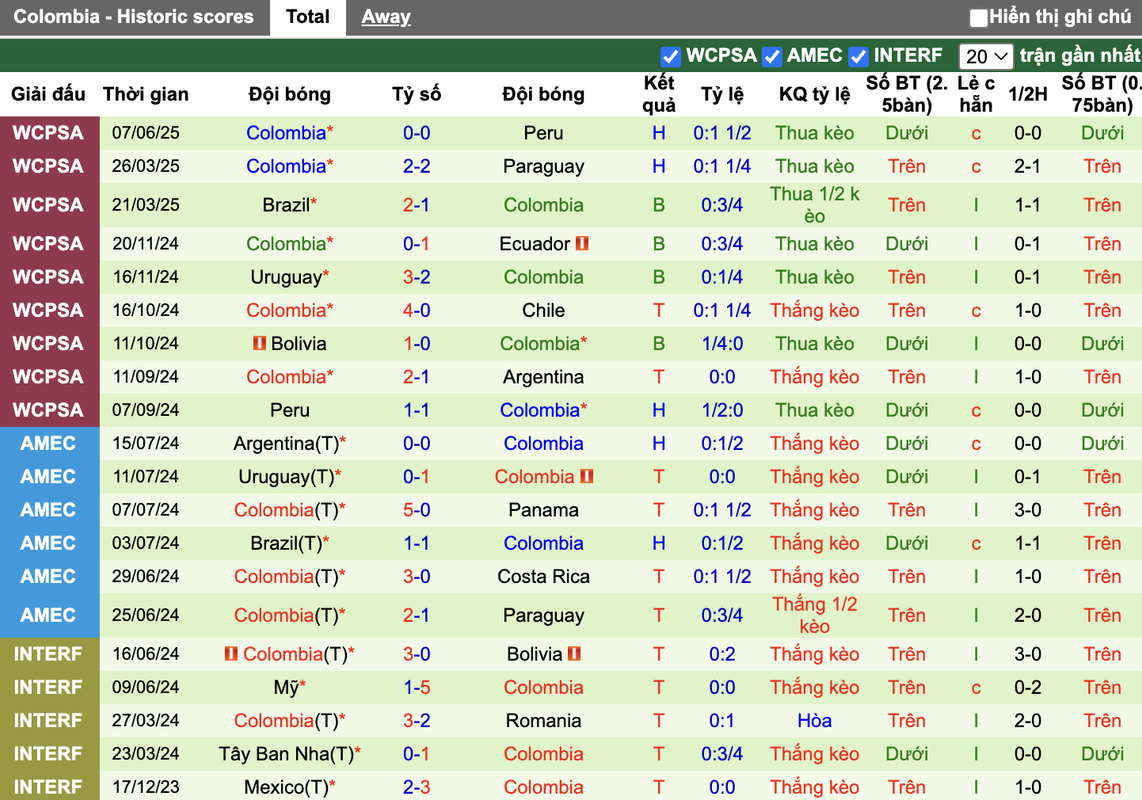Open Chile team link on 16/10/24

click(543, 310)
